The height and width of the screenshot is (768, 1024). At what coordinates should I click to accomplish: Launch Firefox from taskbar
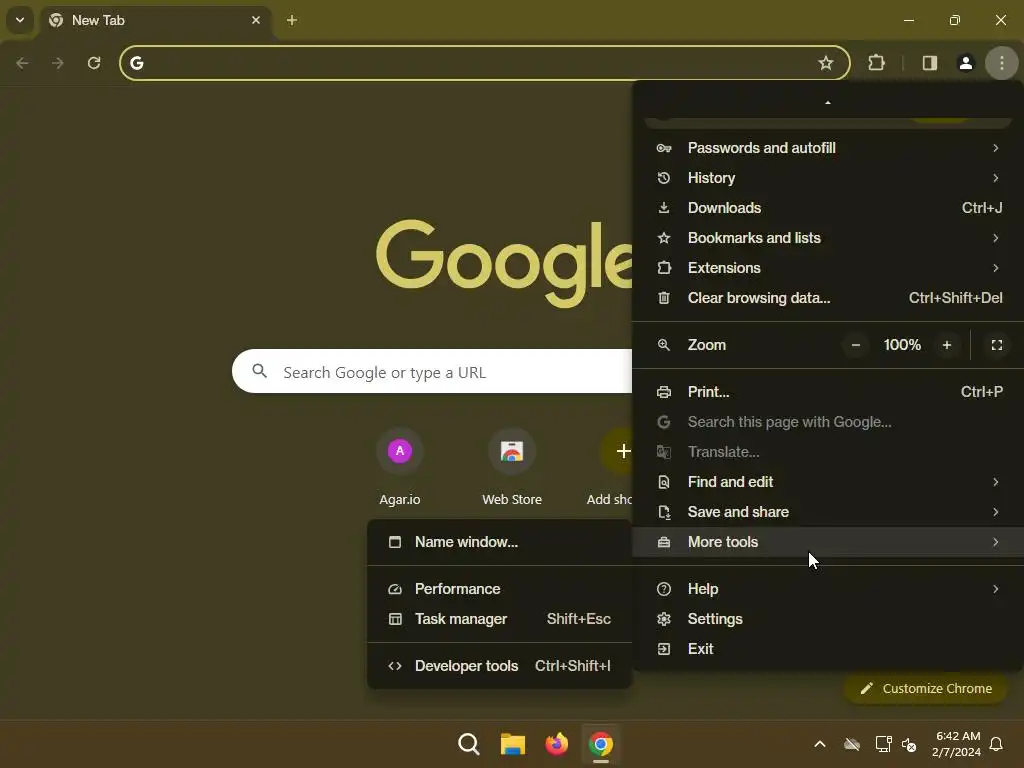pyautogui.click(x=556, y=744)
